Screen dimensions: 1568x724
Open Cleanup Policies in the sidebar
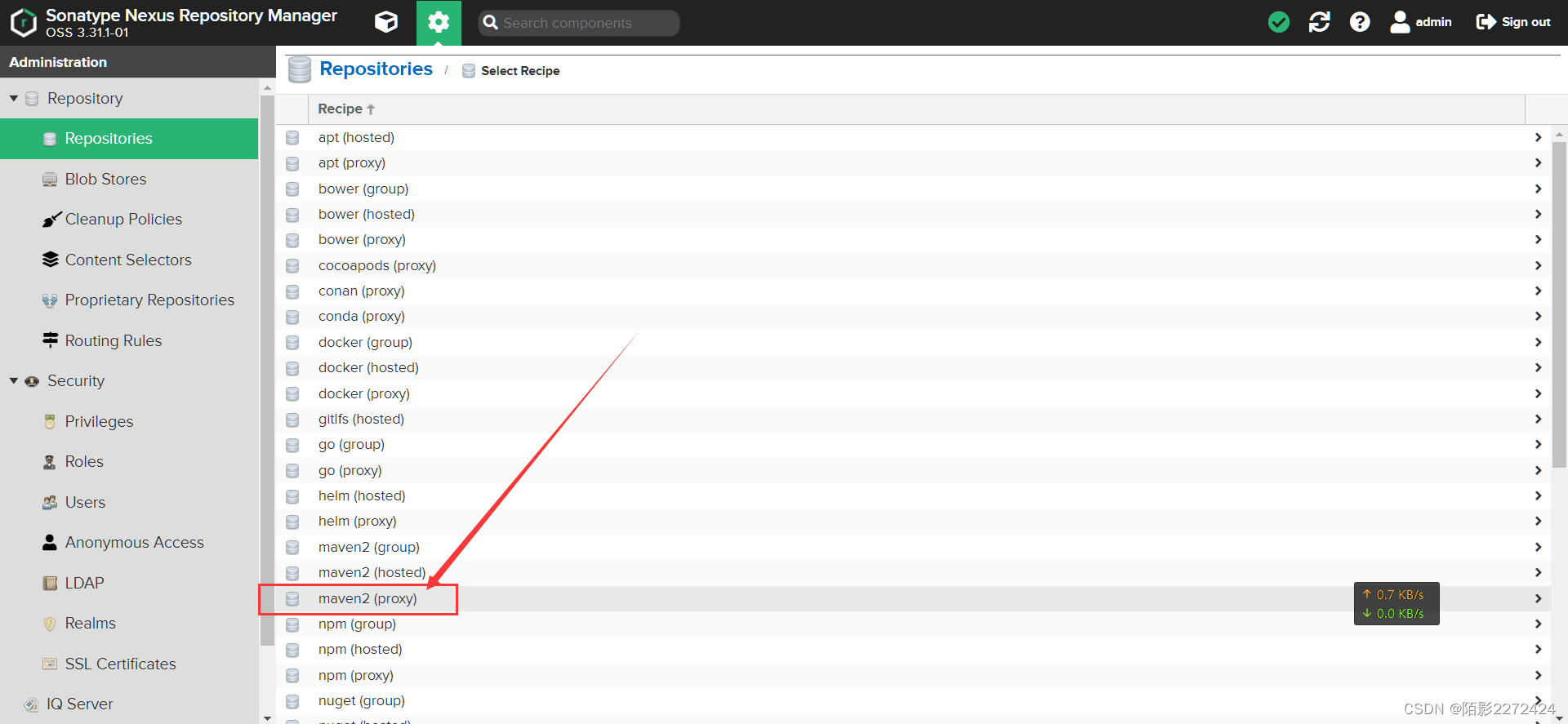pos(129,220)
